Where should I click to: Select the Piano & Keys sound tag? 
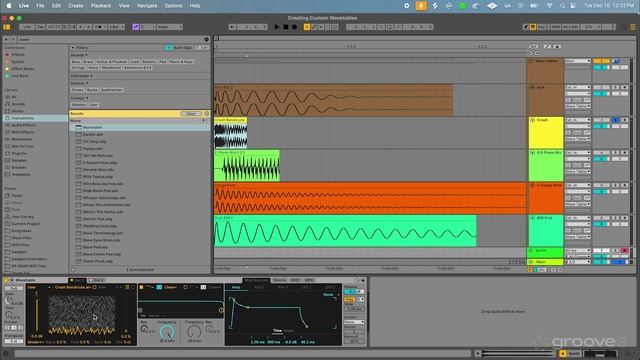click(x=181, y=62)
